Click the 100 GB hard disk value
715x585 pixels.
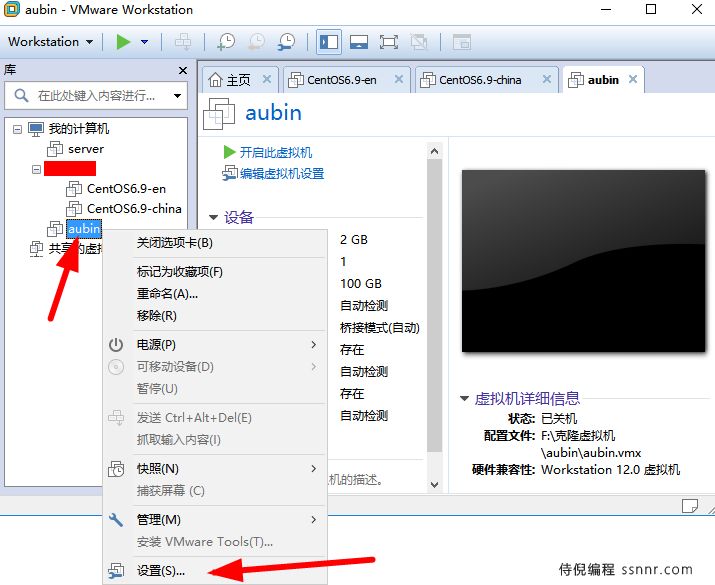coord(361,284)
